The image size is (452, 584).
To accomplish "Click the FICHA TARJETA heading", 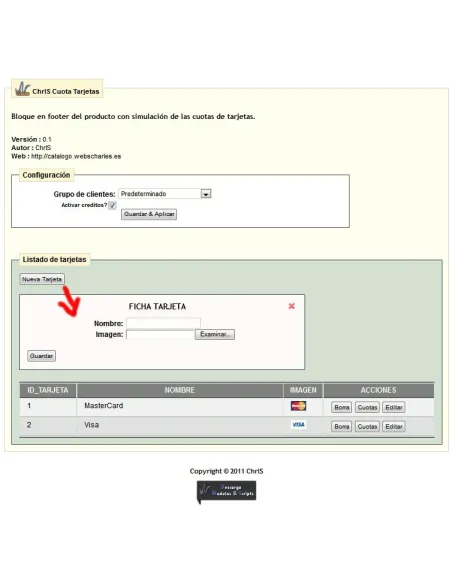I will pyautogui.click(x=157, y=307).
